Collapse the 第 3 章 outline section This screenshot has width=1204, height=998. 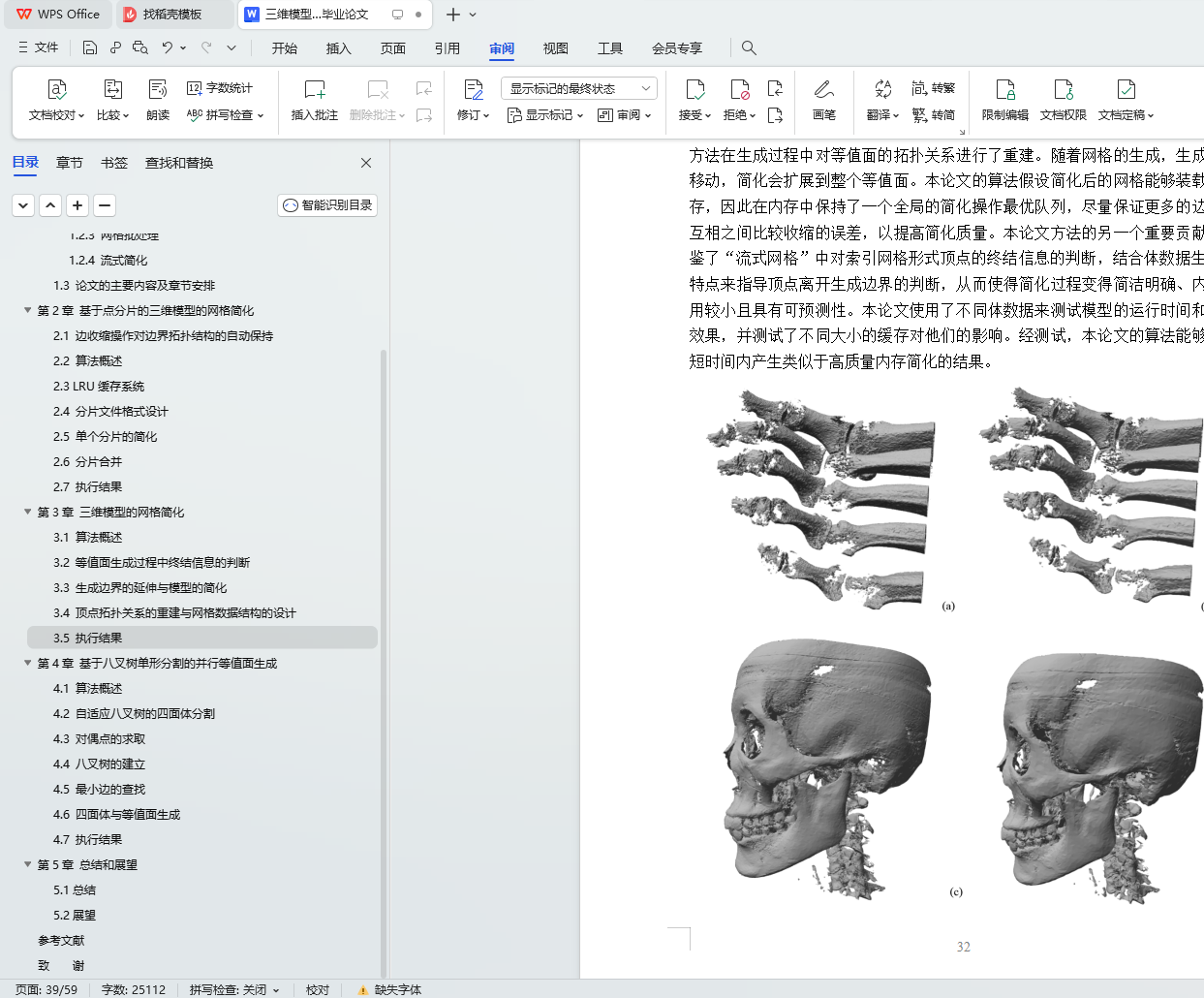[x=28, y=512]
